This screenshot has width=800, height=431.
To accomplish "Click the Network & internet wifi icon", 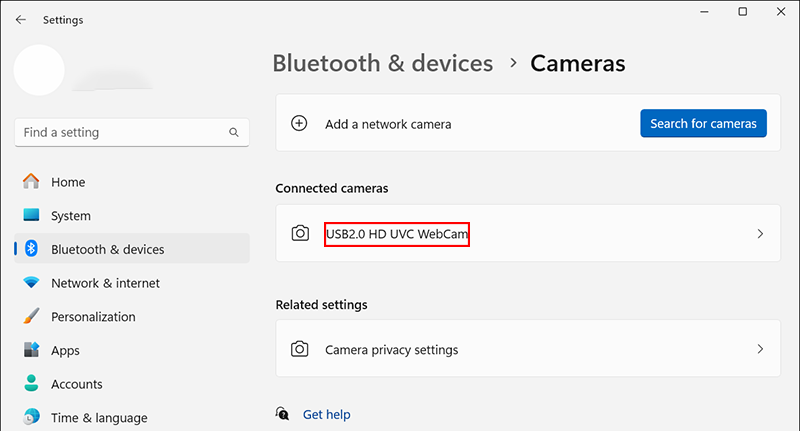I will pos(31,283).
